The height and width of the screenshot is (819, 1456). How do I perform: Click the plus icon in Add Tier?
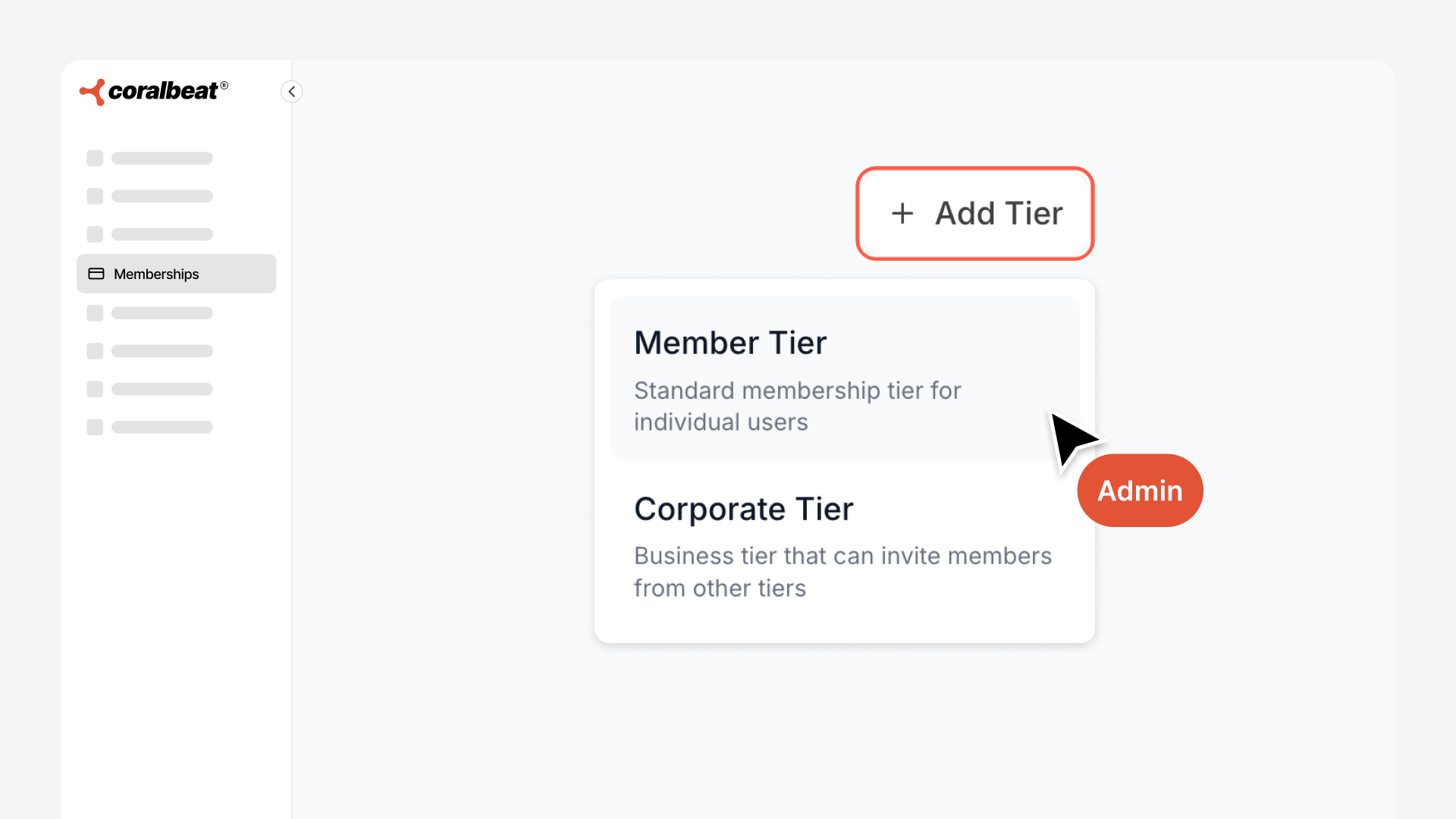click(902, 214)
